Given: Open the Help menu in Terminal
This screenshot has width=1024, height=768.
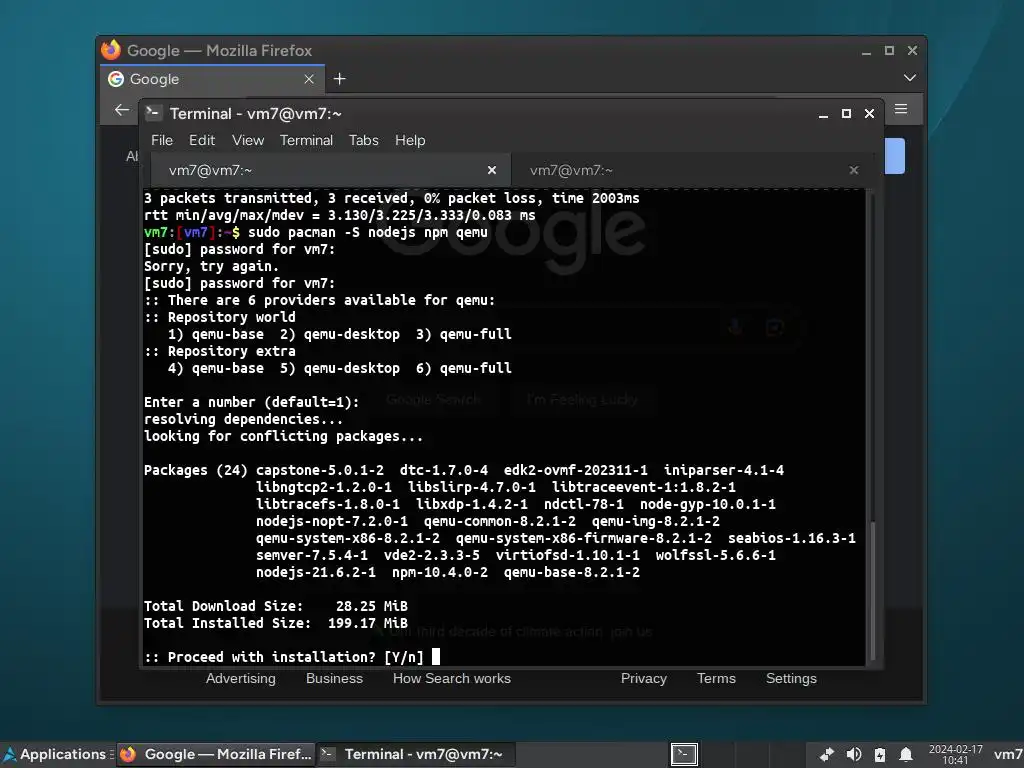Looking at the screenshot, I should pyautogui.click(x=410, y=140).
